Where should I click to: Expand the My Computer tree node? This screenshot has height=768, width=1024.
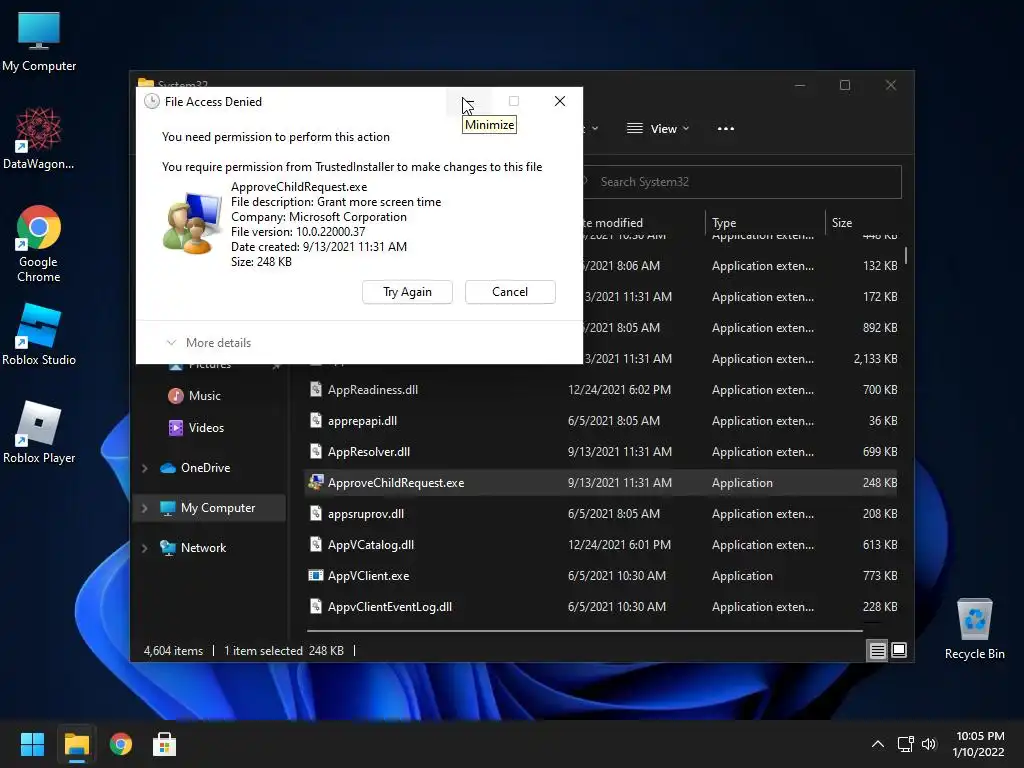click(x=144, y=508)
